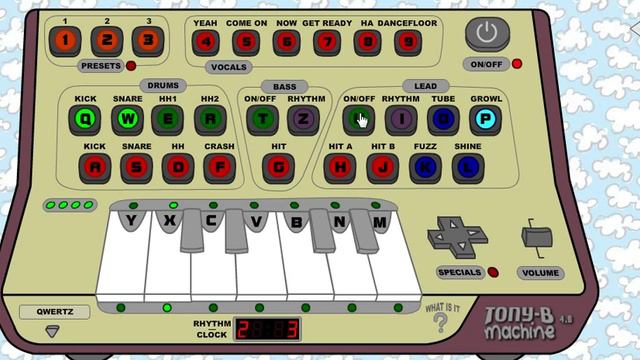Toggle the lead TUBE effect button
640x360 pixels.
pos(443,120)
